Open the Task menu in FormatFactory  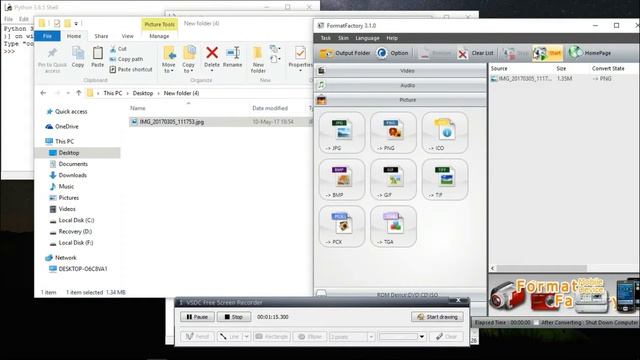coord(325,38)
